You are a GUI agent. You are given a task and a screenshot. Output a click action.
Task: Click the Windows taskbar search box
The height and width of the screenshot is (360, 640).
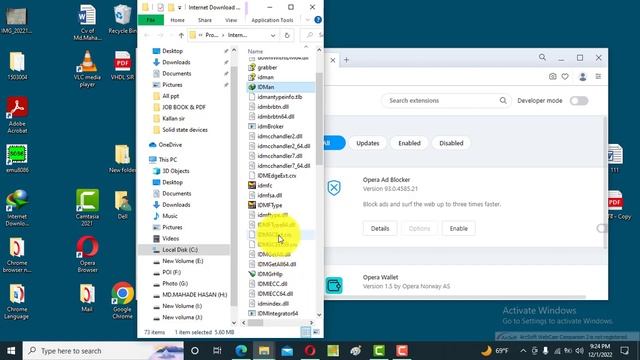click(103, 351)
